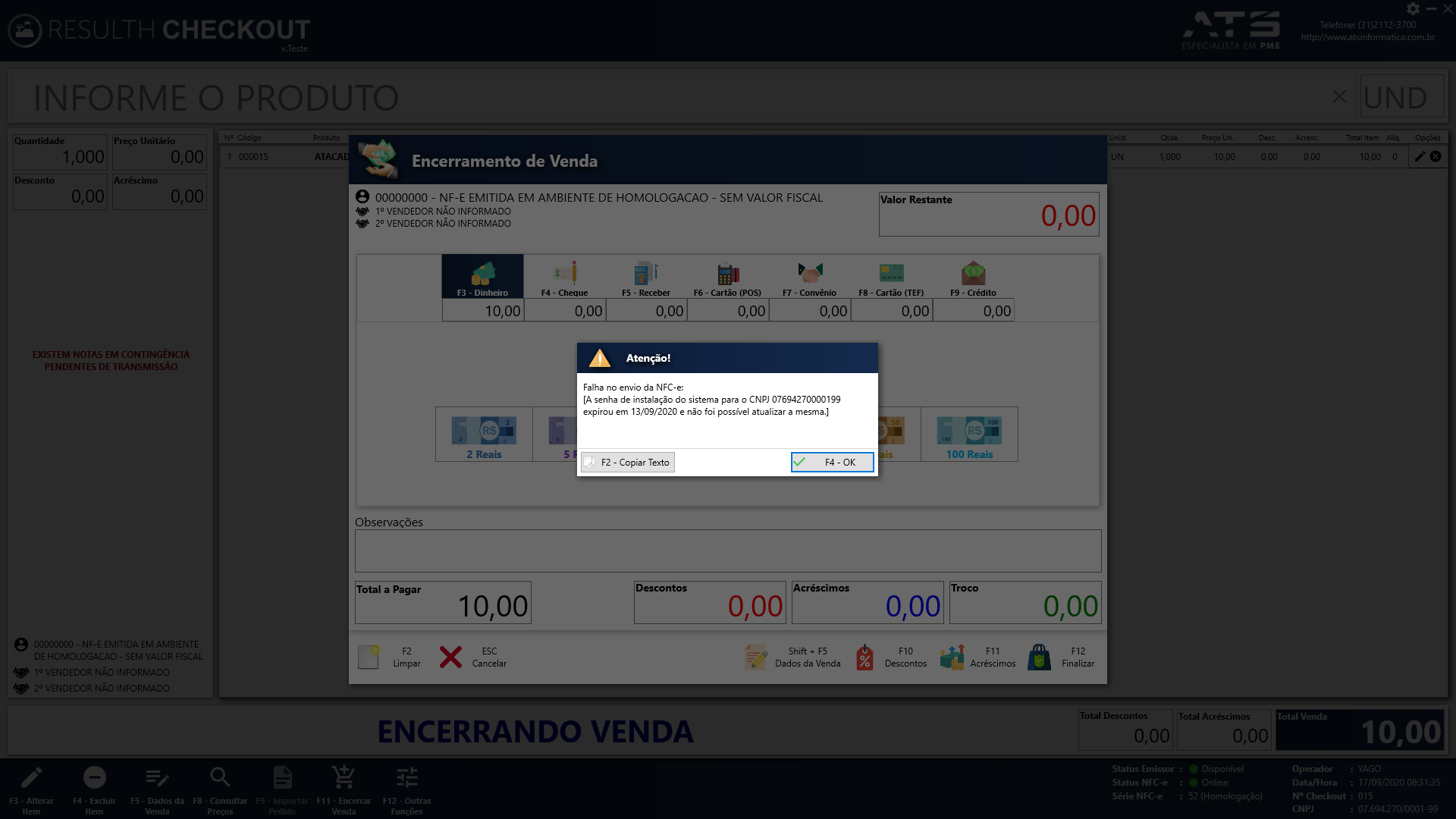Select F3 - Dinheiro payment icon
This screenshot has height=819, width=1456.
[x=482, y=276]
